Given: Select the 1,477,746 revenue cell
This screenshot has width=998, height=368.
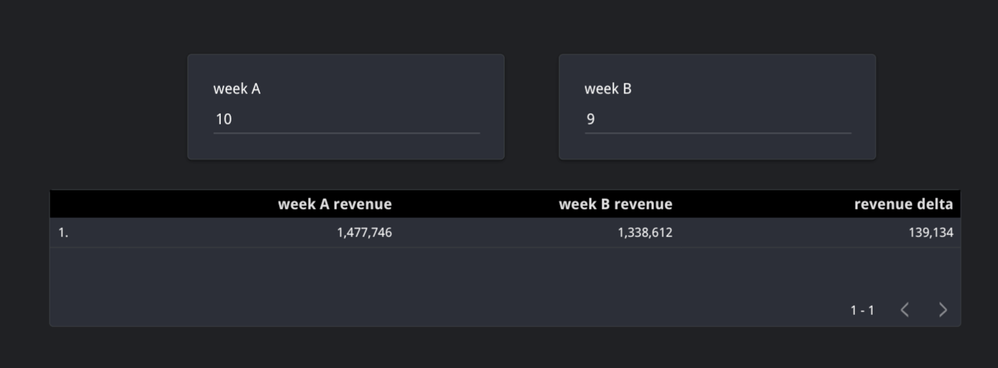Looking at the screenshot, I should 364,233.
